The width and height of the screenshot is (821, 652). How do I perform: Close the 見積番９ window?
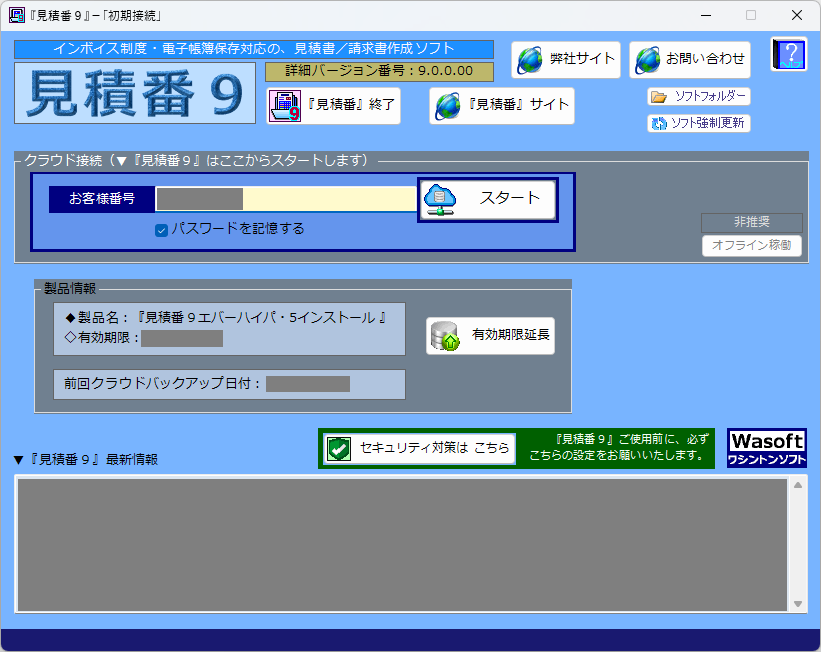(797, 15)
